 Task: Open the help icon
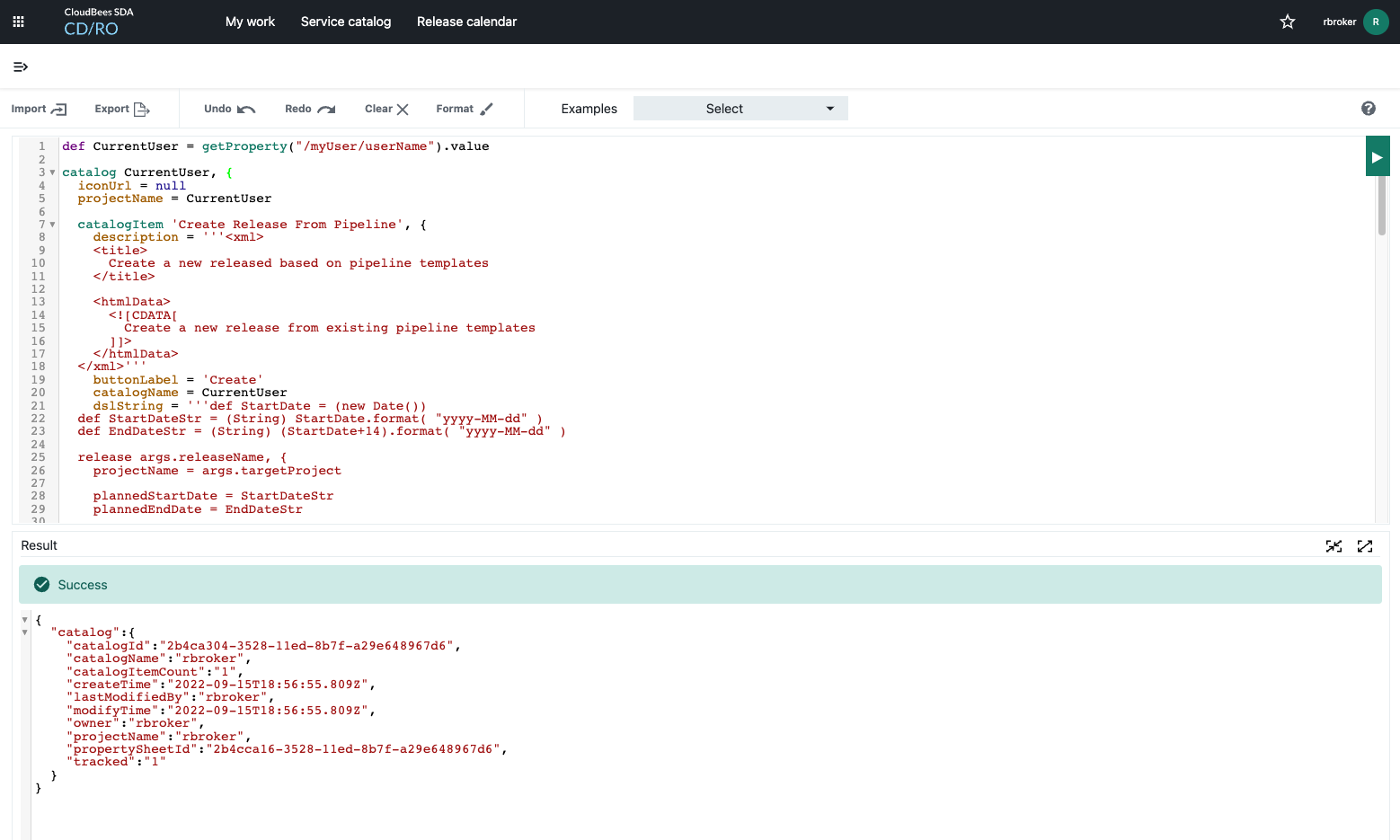1368,108
